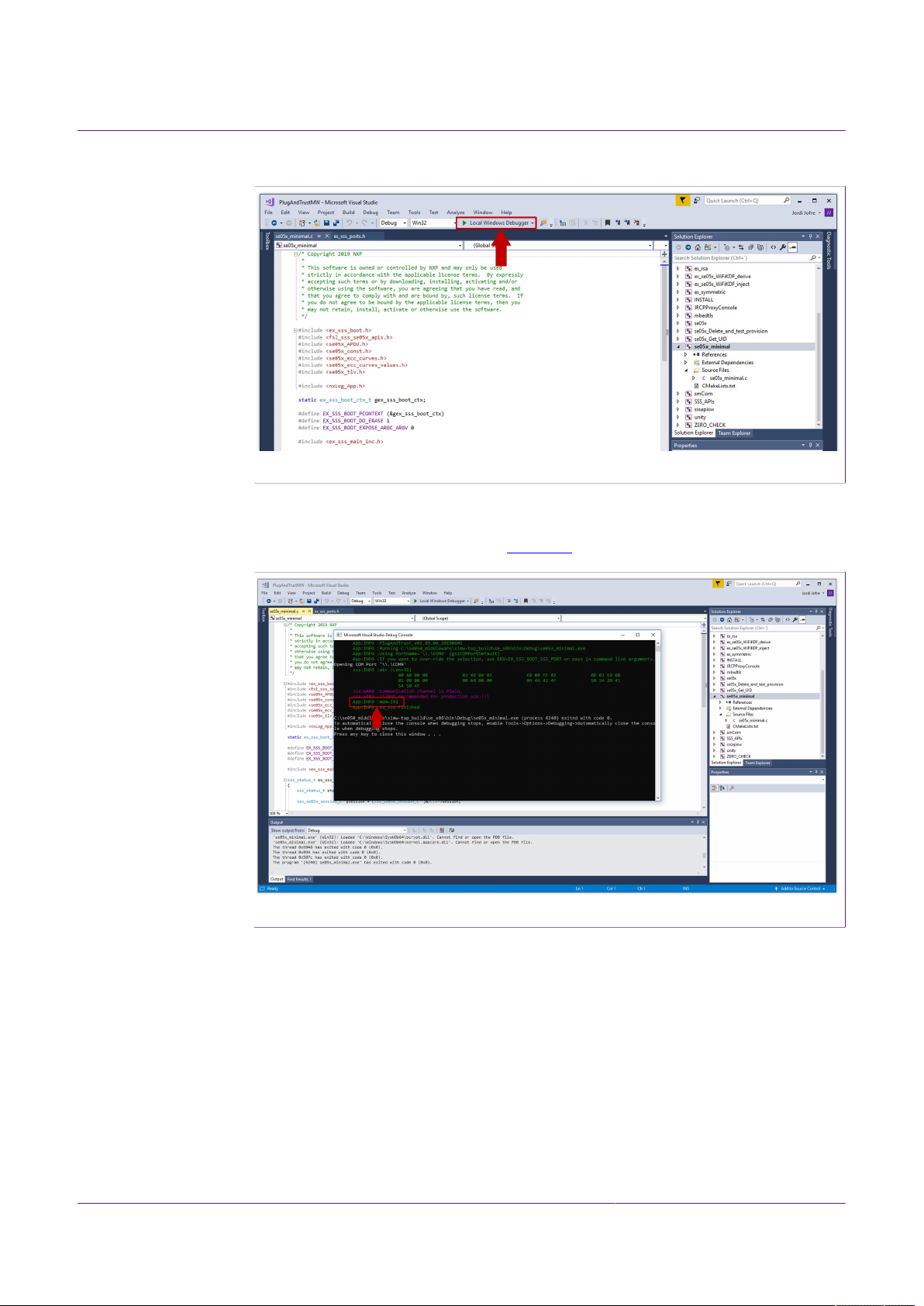
Task: Toggle Show All Files in upper Solution Explorer
Action: [x=760, y=247]
